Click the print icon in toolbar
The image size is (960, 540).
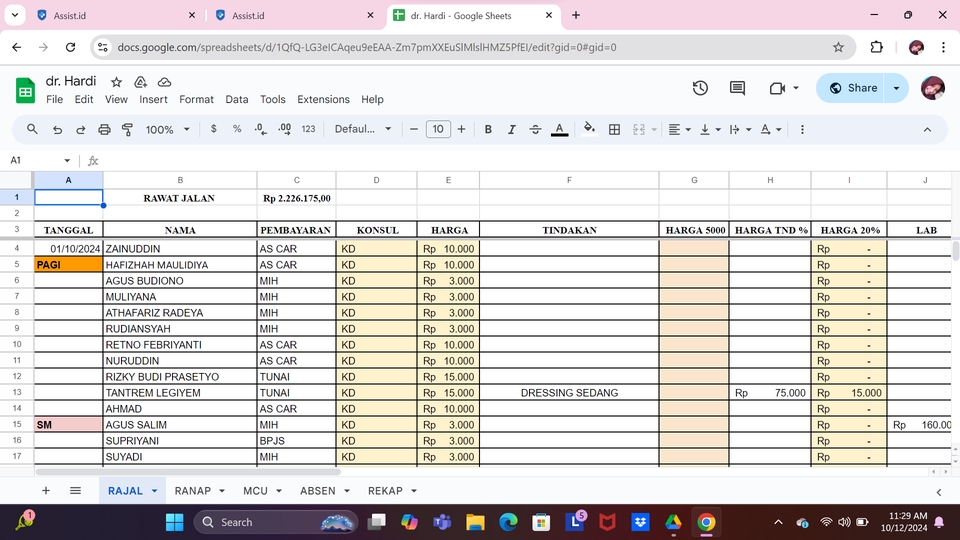click(104, 129)
